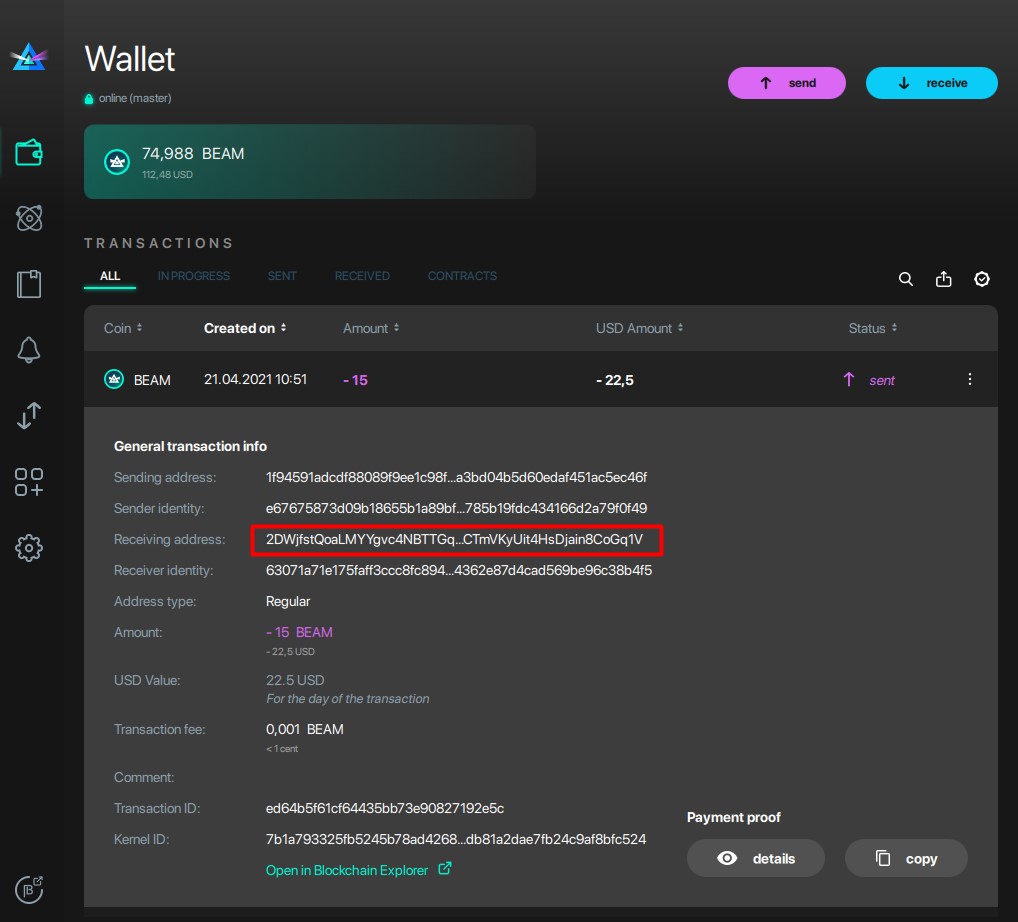Viewport: 1018px width, 922px height.
Task: View payment proof details
Action: 755,858
